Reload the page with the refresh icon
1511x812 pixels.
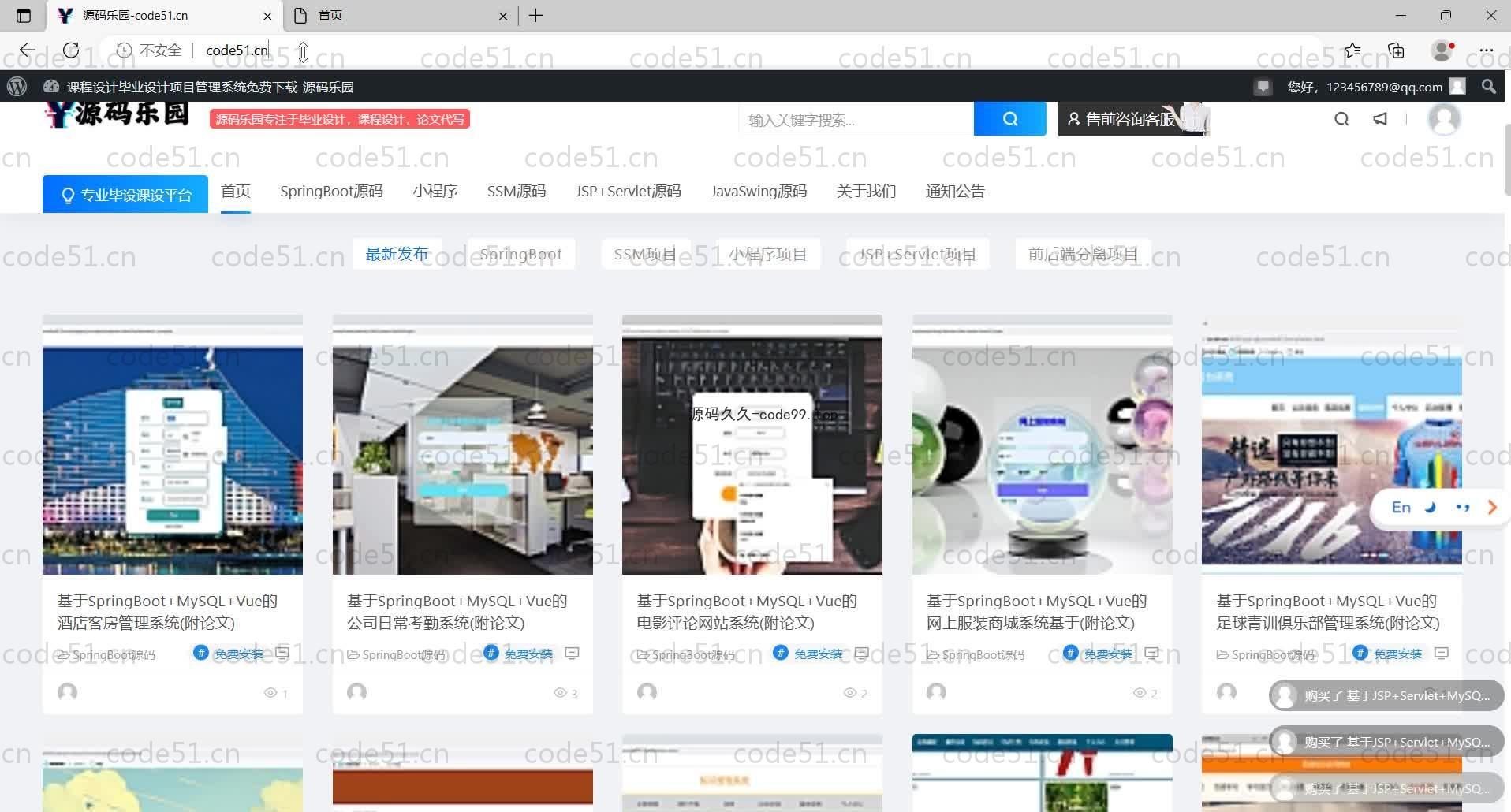pos(71,50)
